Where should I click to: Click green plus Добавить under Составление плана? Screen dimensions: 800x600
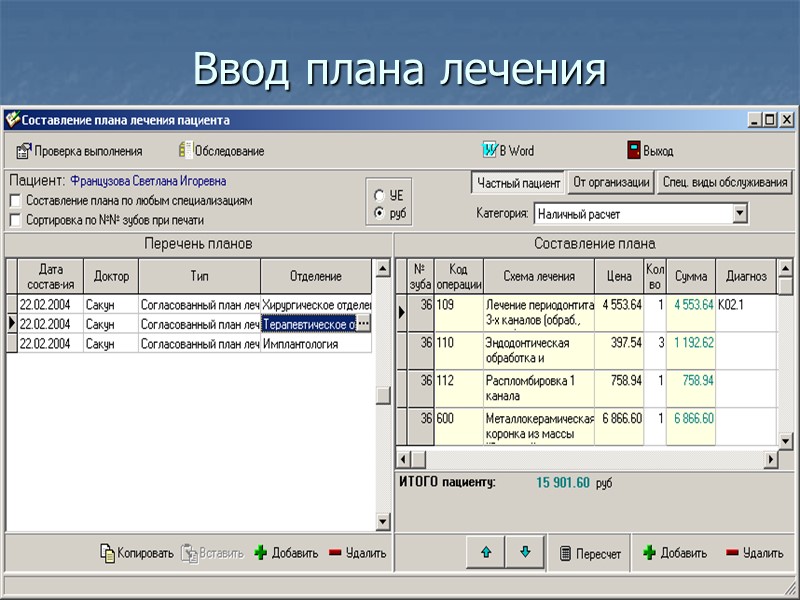(x=649, y=553)
